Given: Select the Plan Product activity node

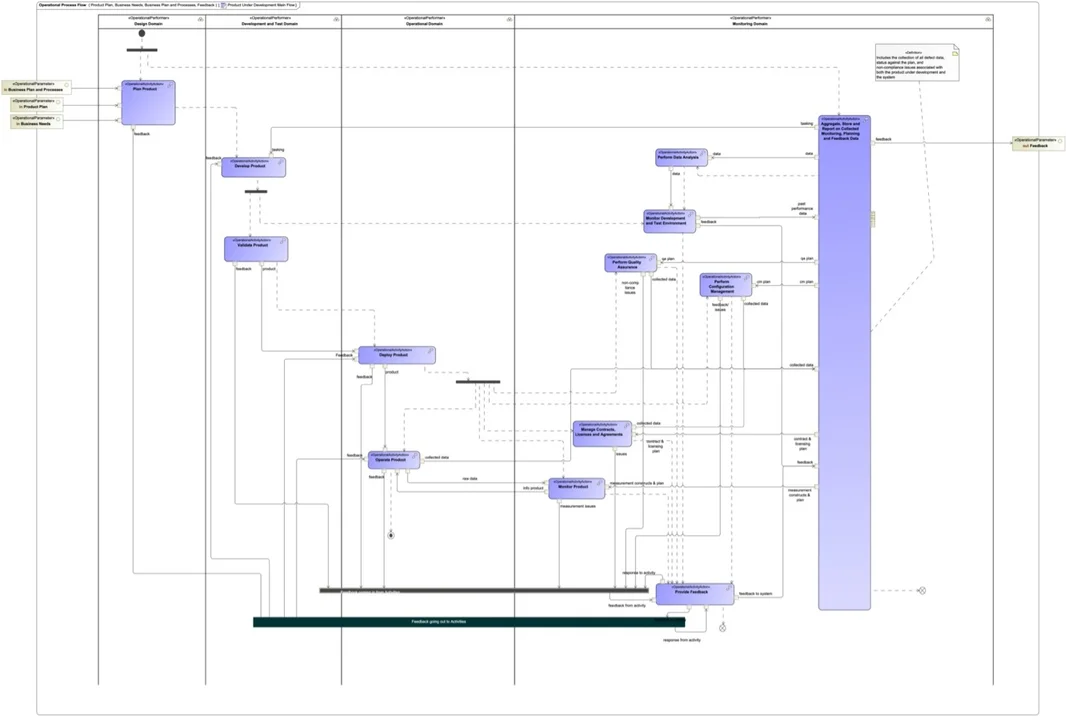Looking at the screenshot, I should click(x=148, y=103).
